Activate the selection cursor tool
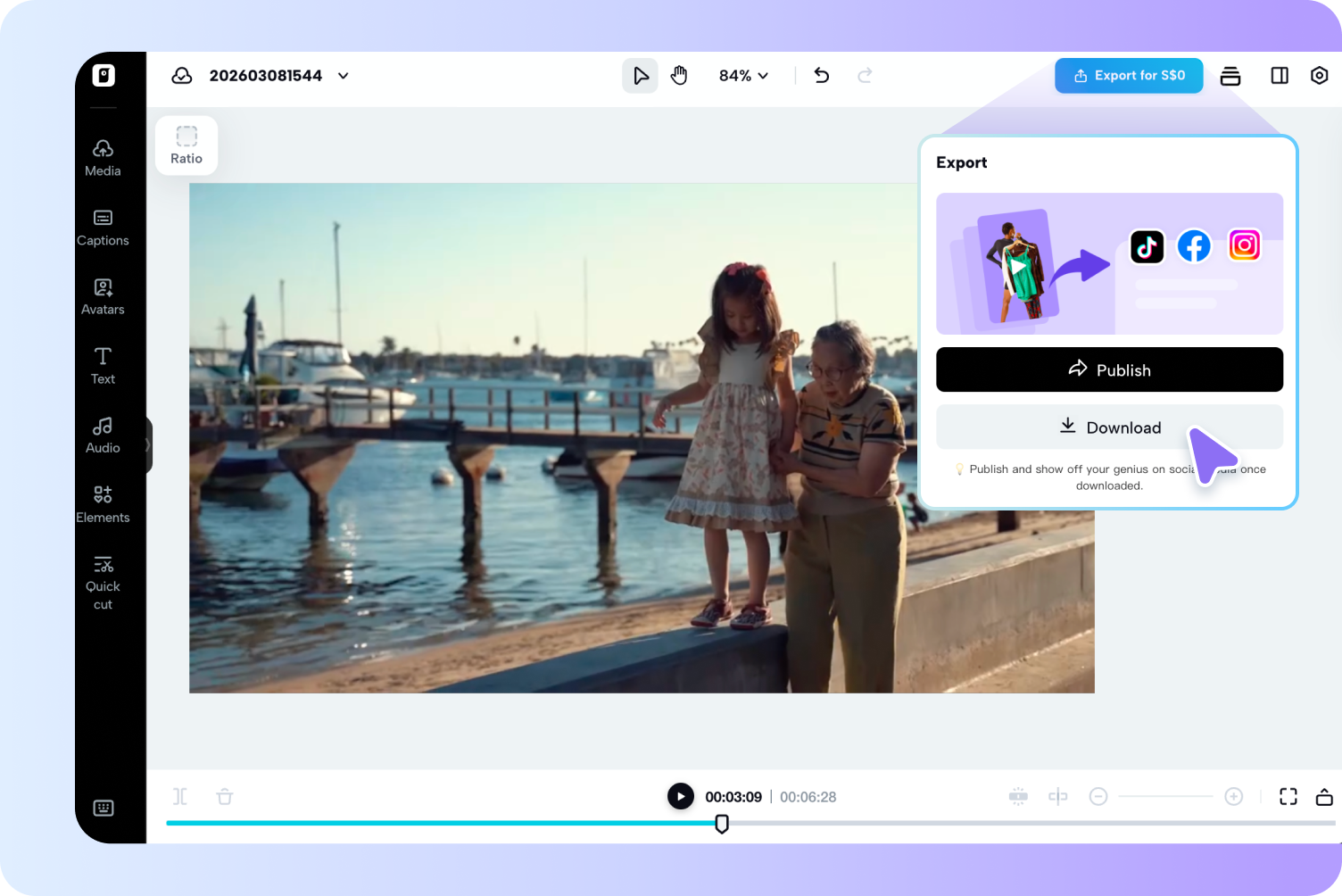 (640, 75)
